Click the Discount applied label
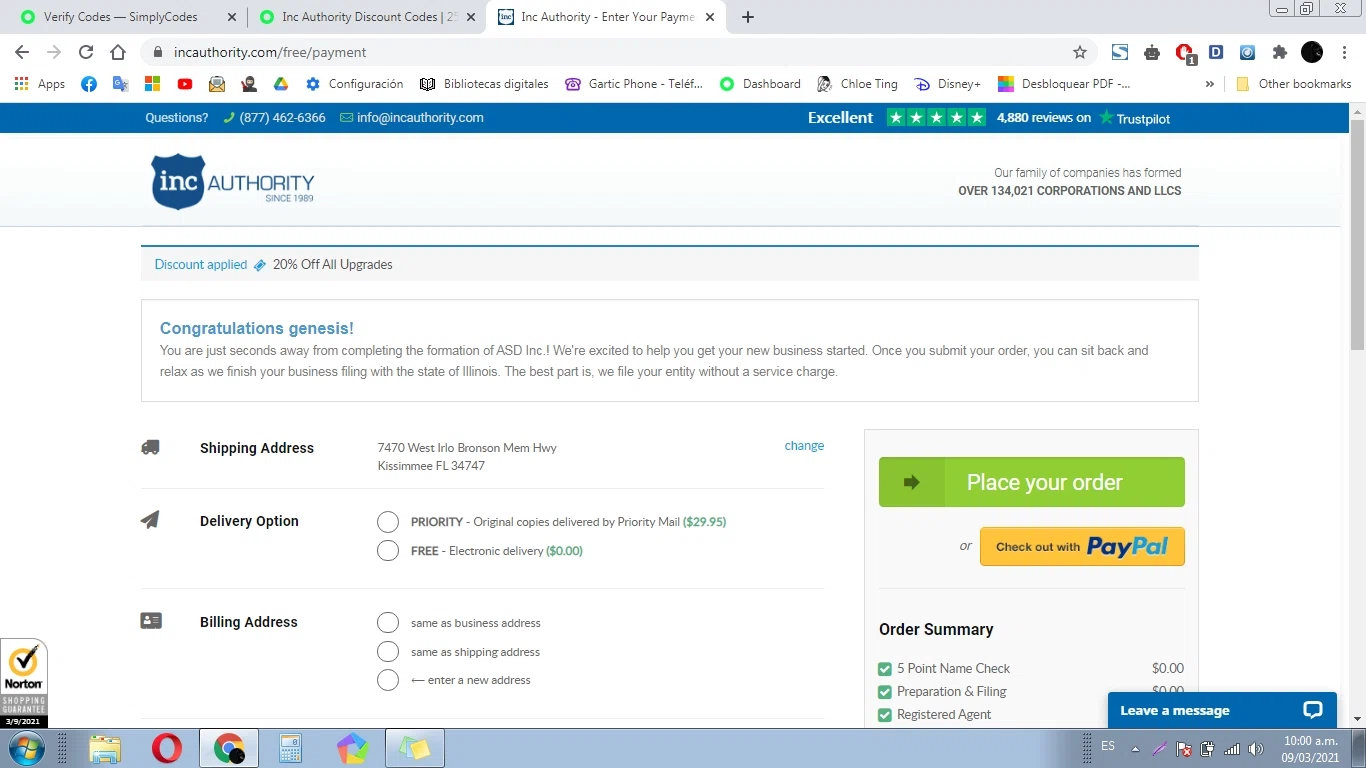1366x768 pixels. coord(201,265)
